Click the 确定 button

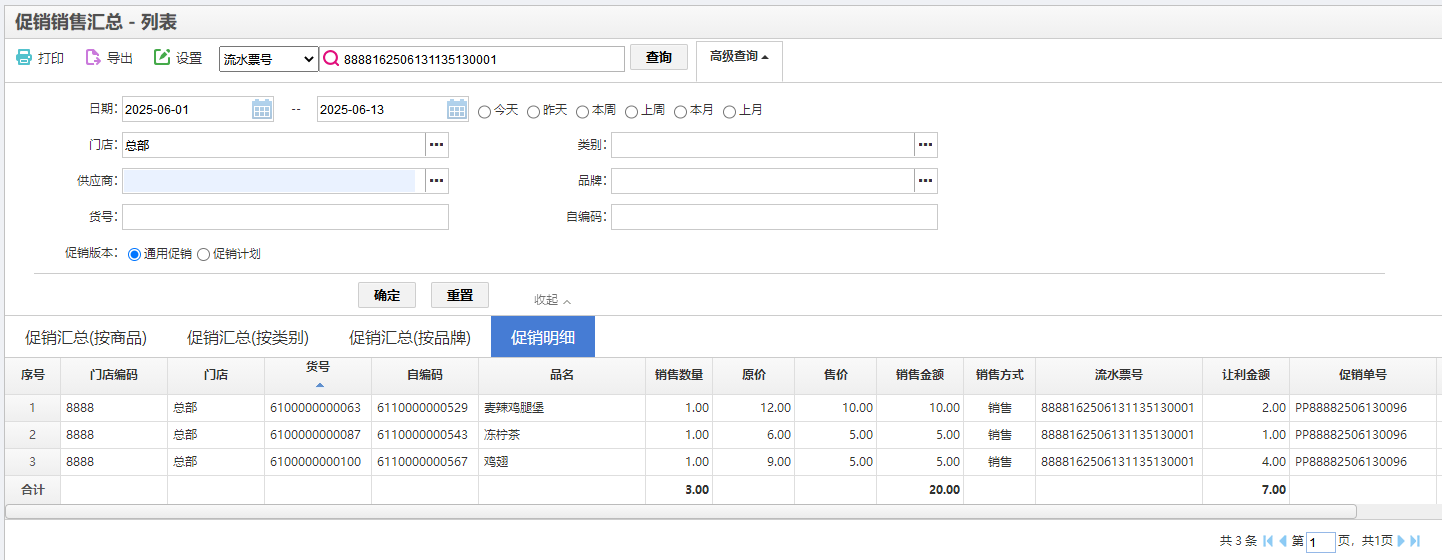pos(387,295)
